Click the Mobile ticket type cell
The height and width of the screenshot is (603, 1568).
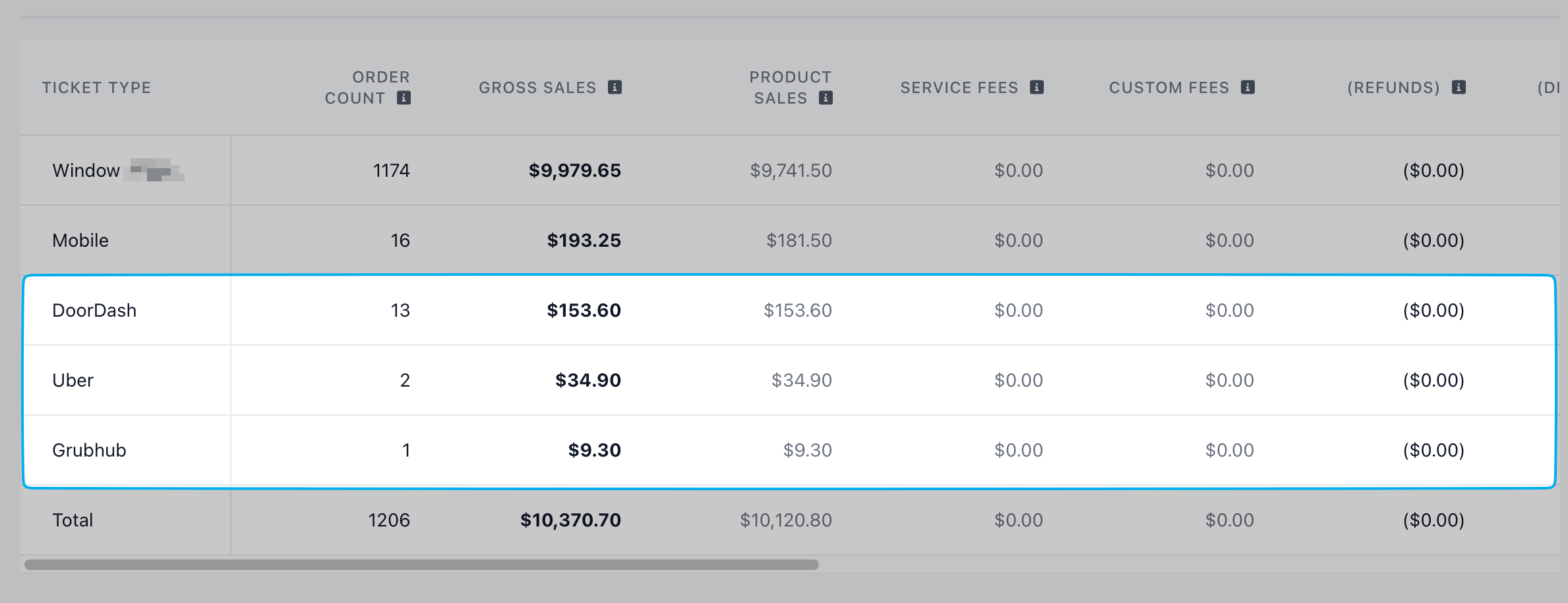[80, 240]
